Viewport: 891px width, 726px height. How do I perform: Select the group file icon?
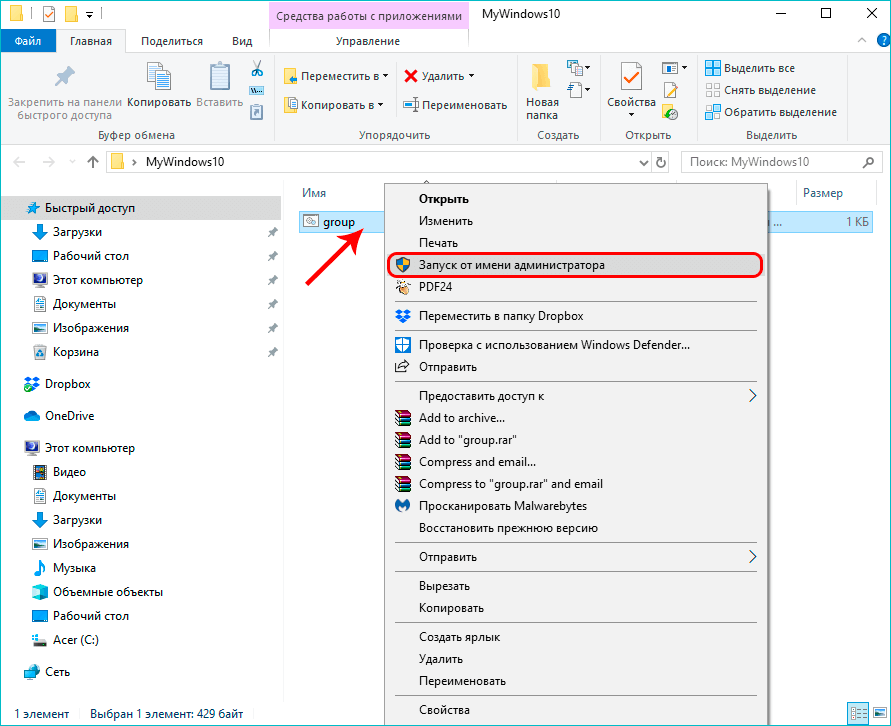pyautogui.click(x=311, y=222)
